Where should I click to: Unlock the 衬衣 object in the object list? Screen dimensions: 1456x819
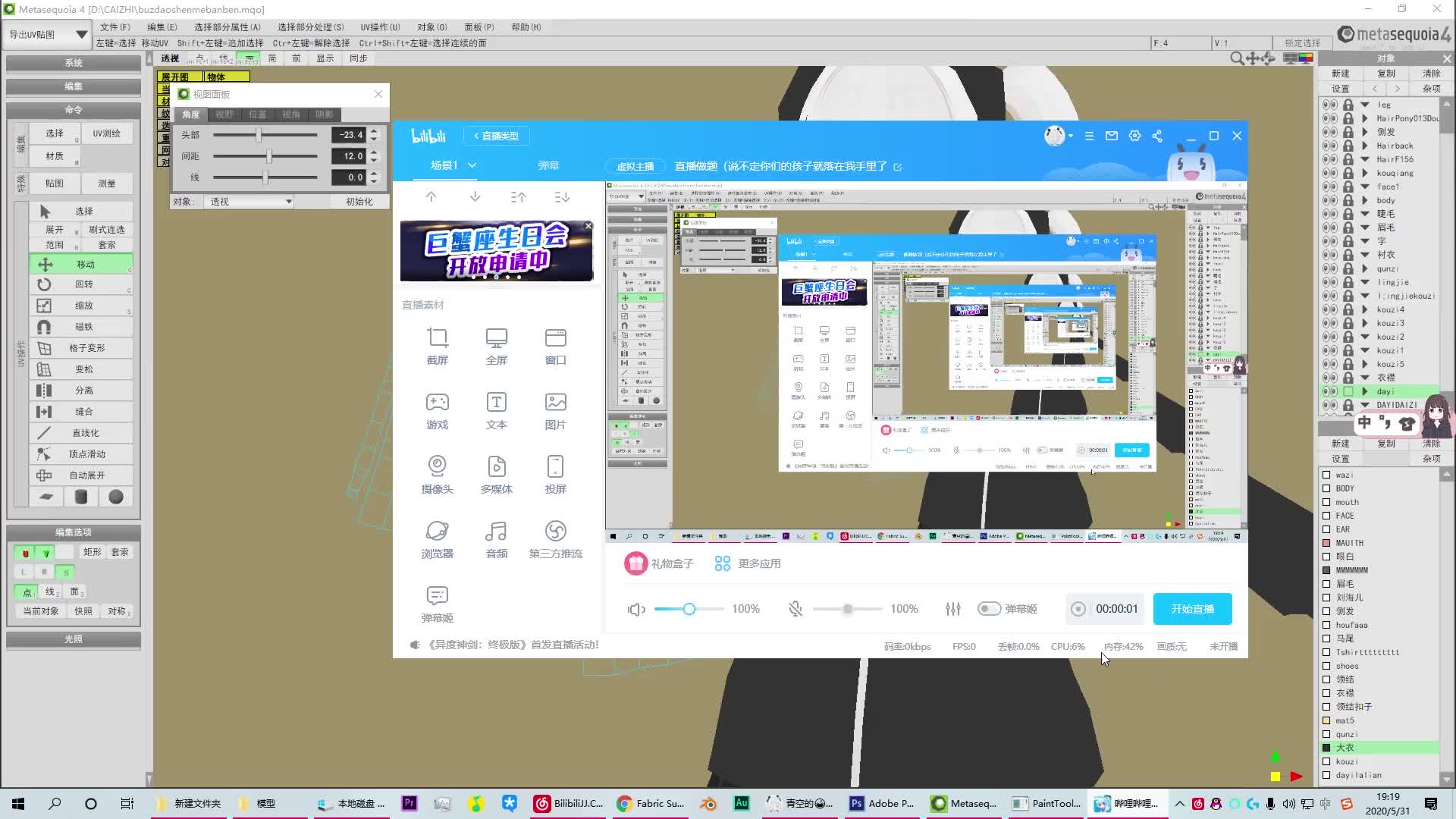[1348, 255]
